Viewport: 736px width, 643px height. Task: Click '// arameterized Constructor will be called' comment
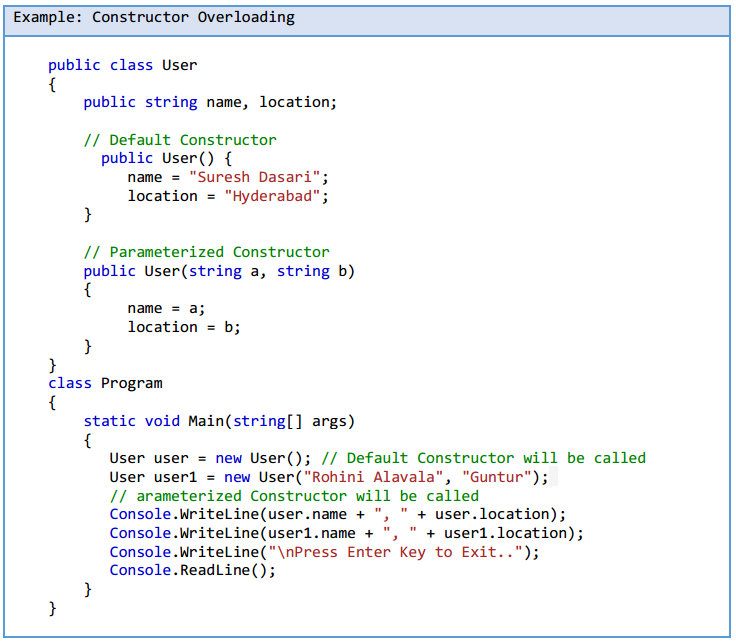click(294, 496)
